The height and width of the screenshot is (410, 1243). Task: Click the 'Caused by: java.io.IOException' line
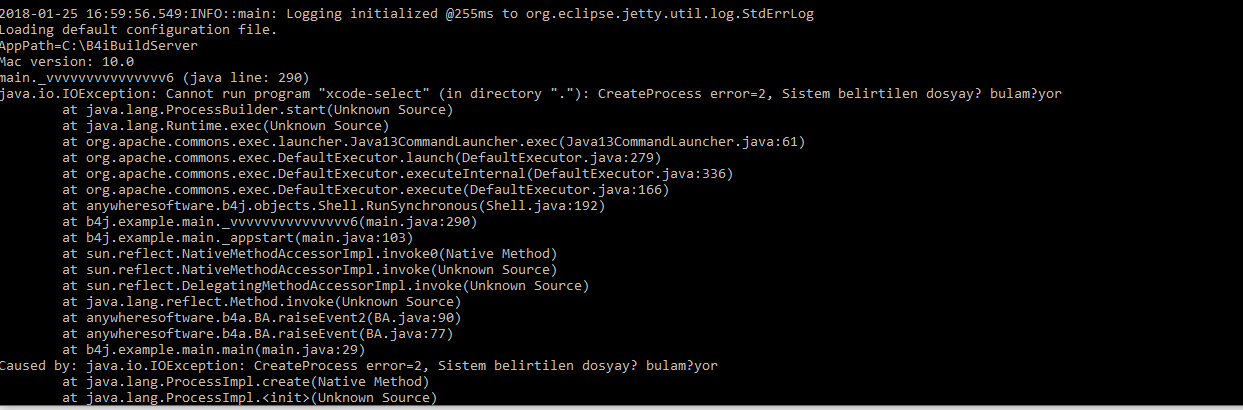[x=358, y=365]
